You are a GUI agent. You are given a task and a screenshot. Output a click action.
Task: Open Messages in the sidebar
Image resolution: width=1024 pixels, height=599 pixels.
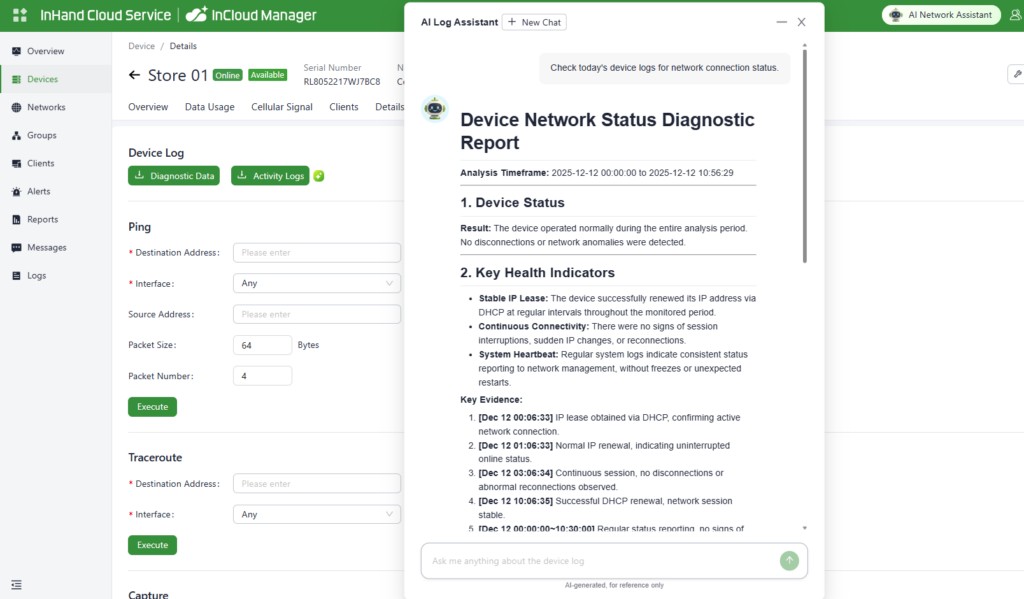(46, 247)
